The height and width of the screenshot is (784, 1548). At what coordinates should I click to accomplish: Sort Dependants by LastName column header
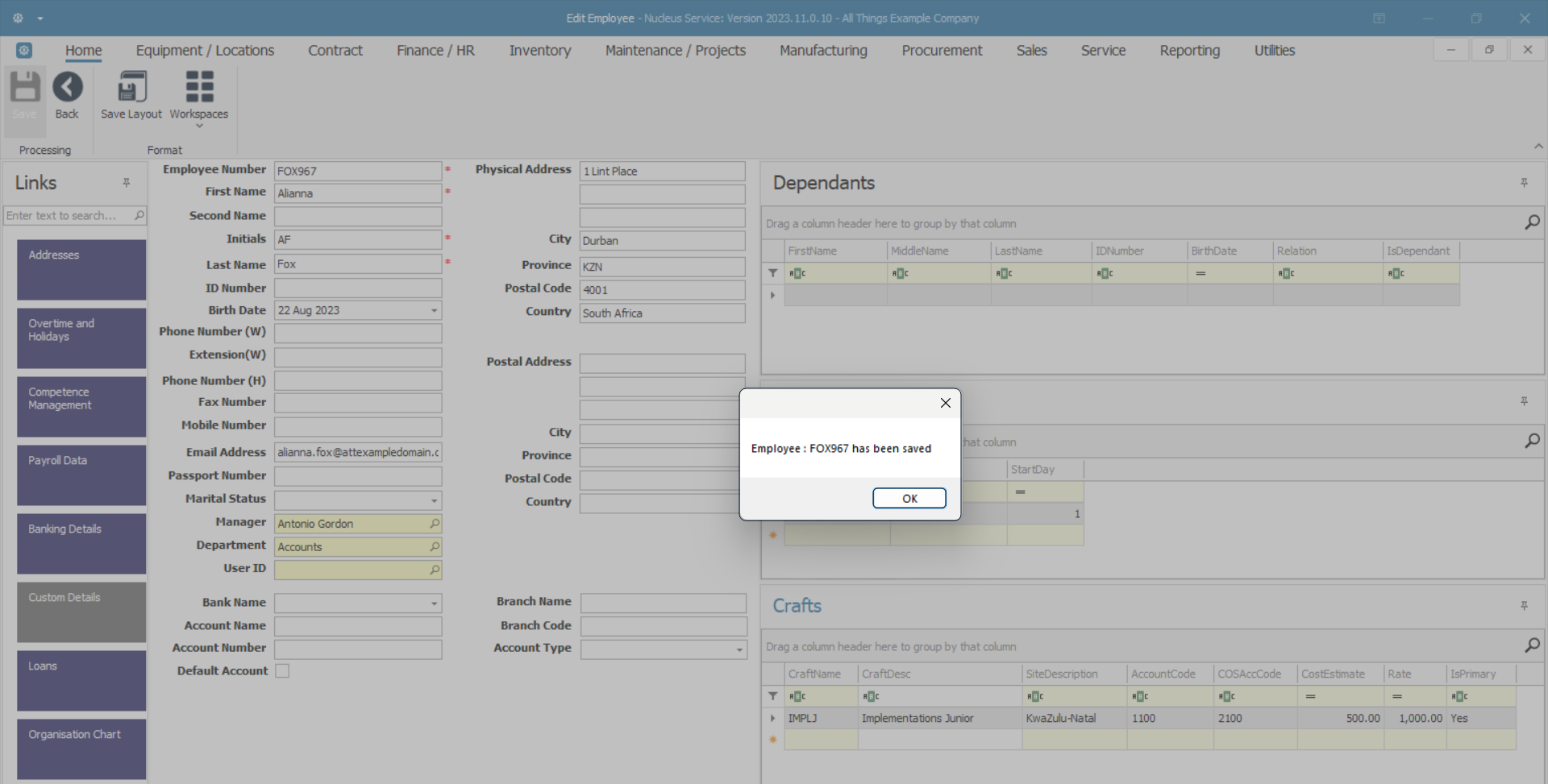1041,251
